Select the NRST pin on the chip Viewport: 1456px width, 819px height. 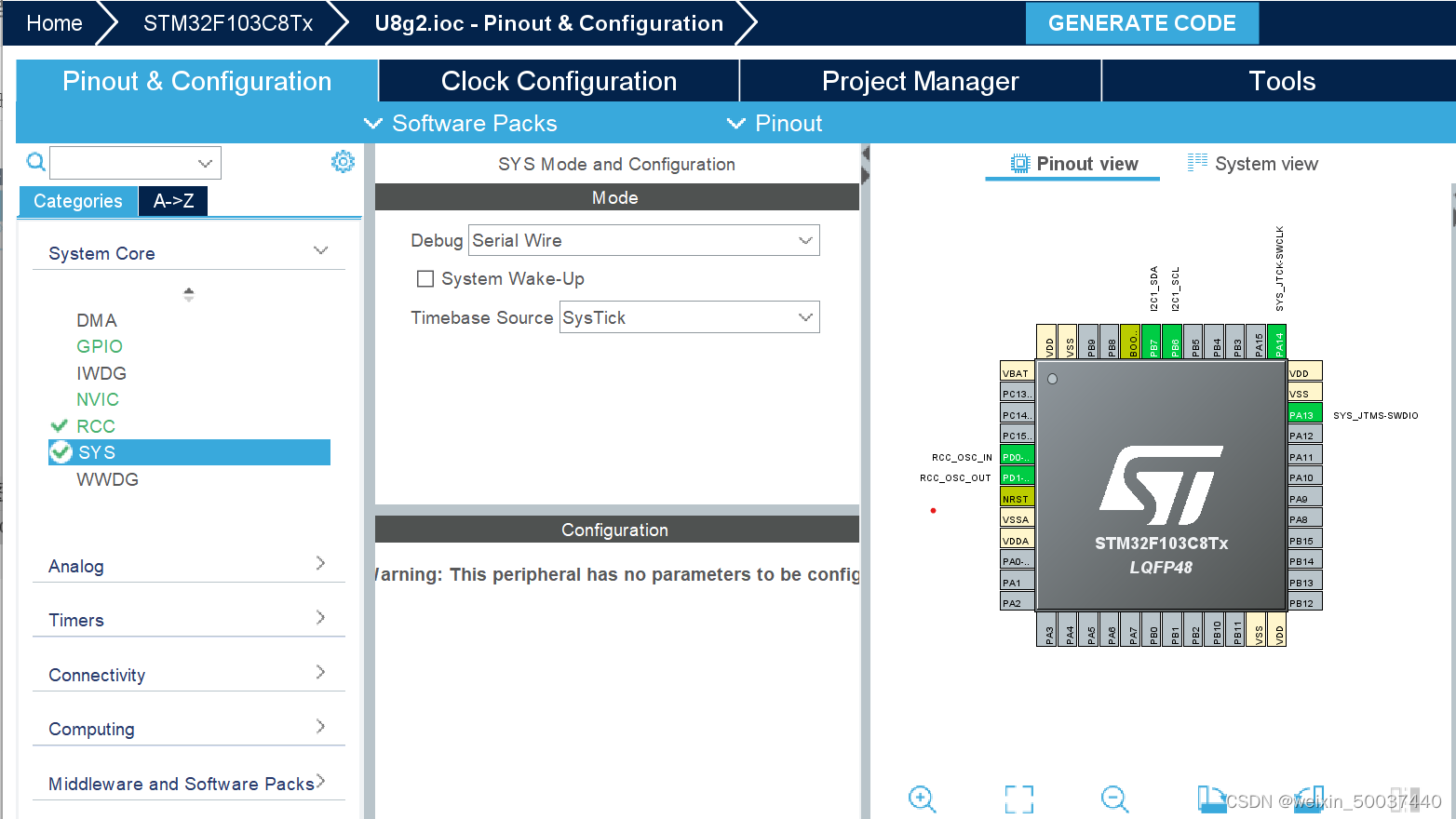(1017, 499)
